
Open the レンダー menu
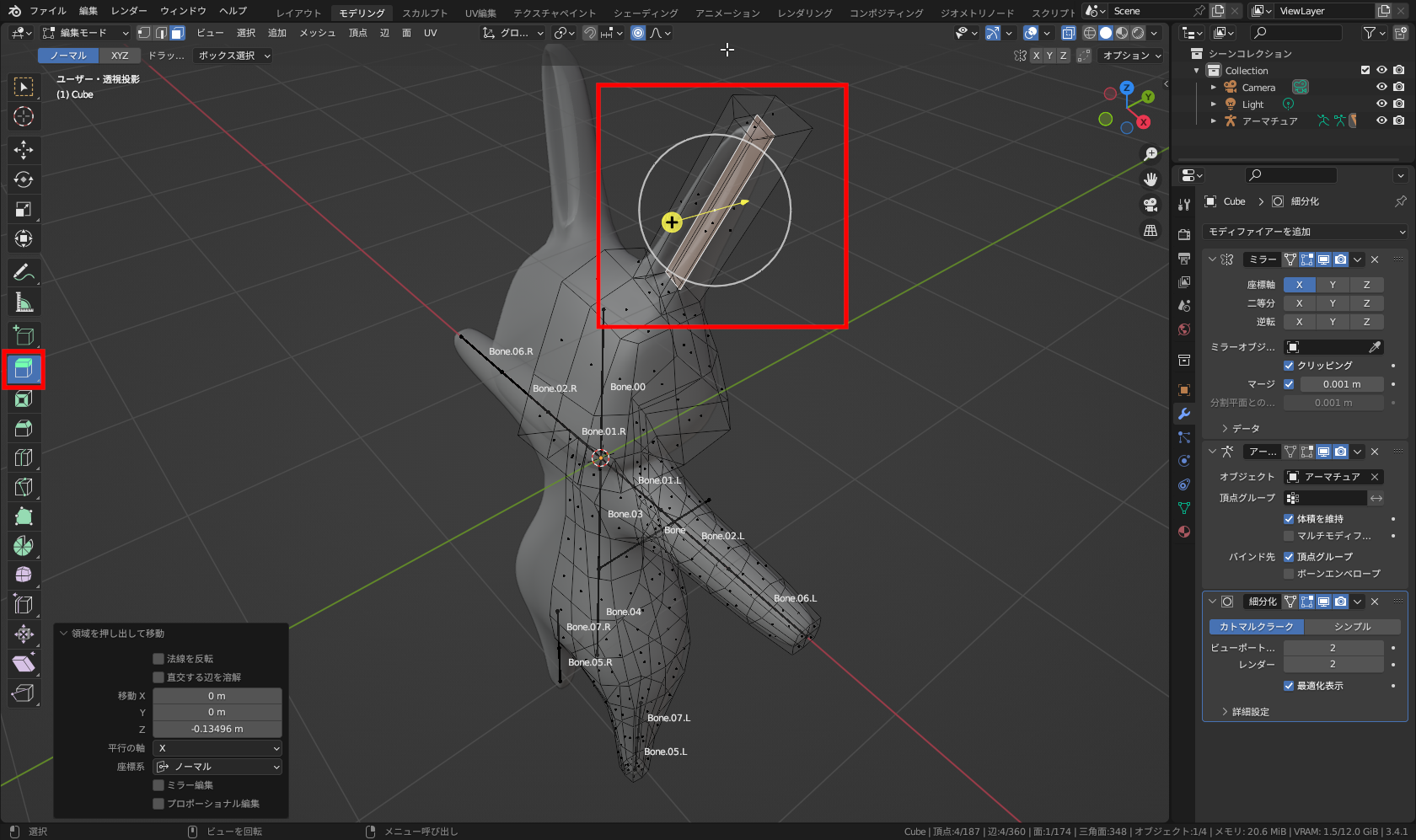(x=129, y=11)
